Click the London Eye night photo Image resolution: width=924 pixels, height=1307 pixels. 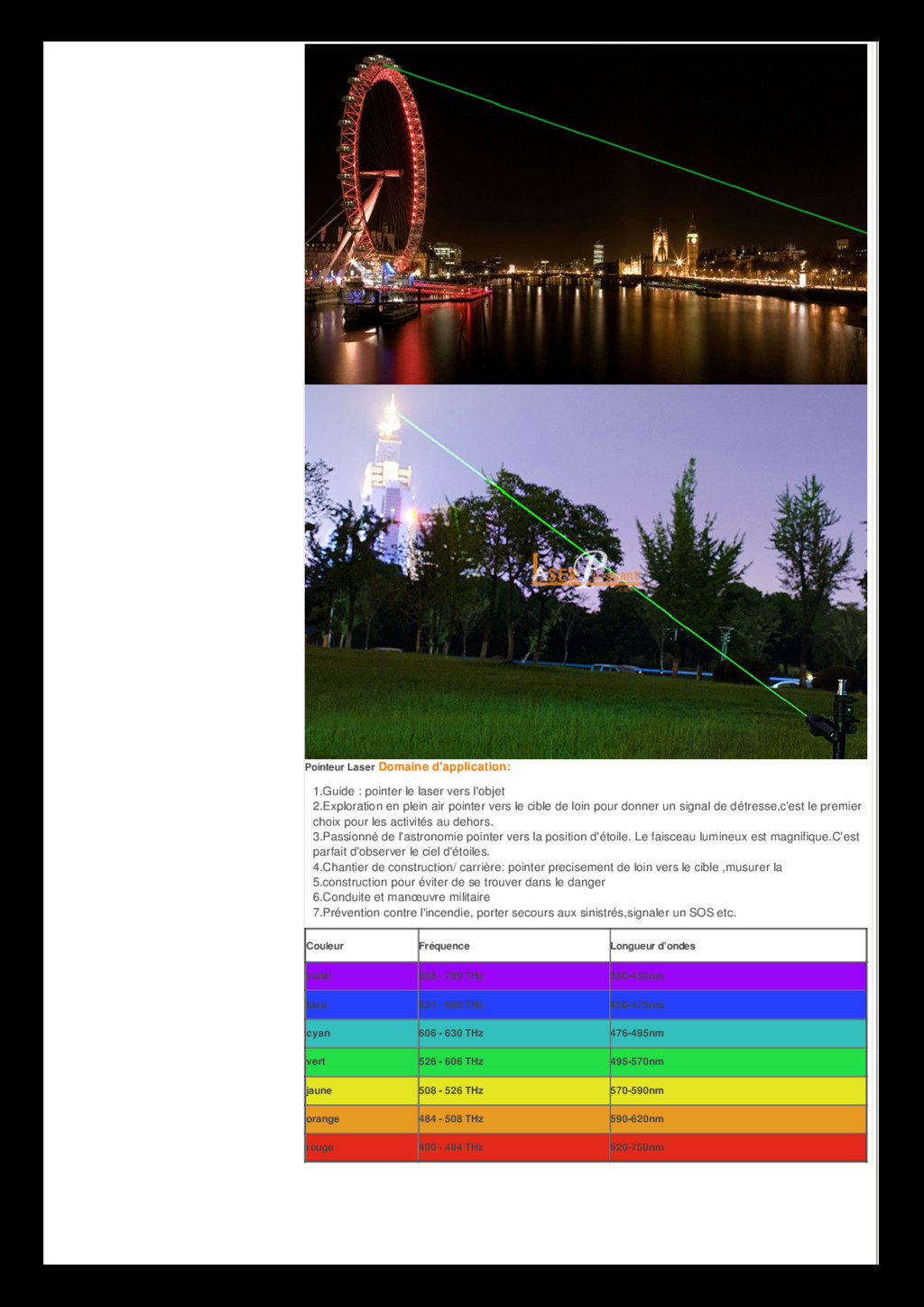tap(586, 214)
